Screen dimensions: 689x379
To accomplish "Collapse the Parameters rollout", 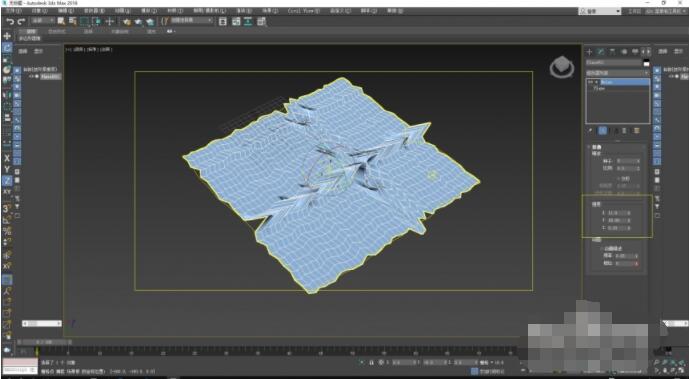I will coord(596,147).
